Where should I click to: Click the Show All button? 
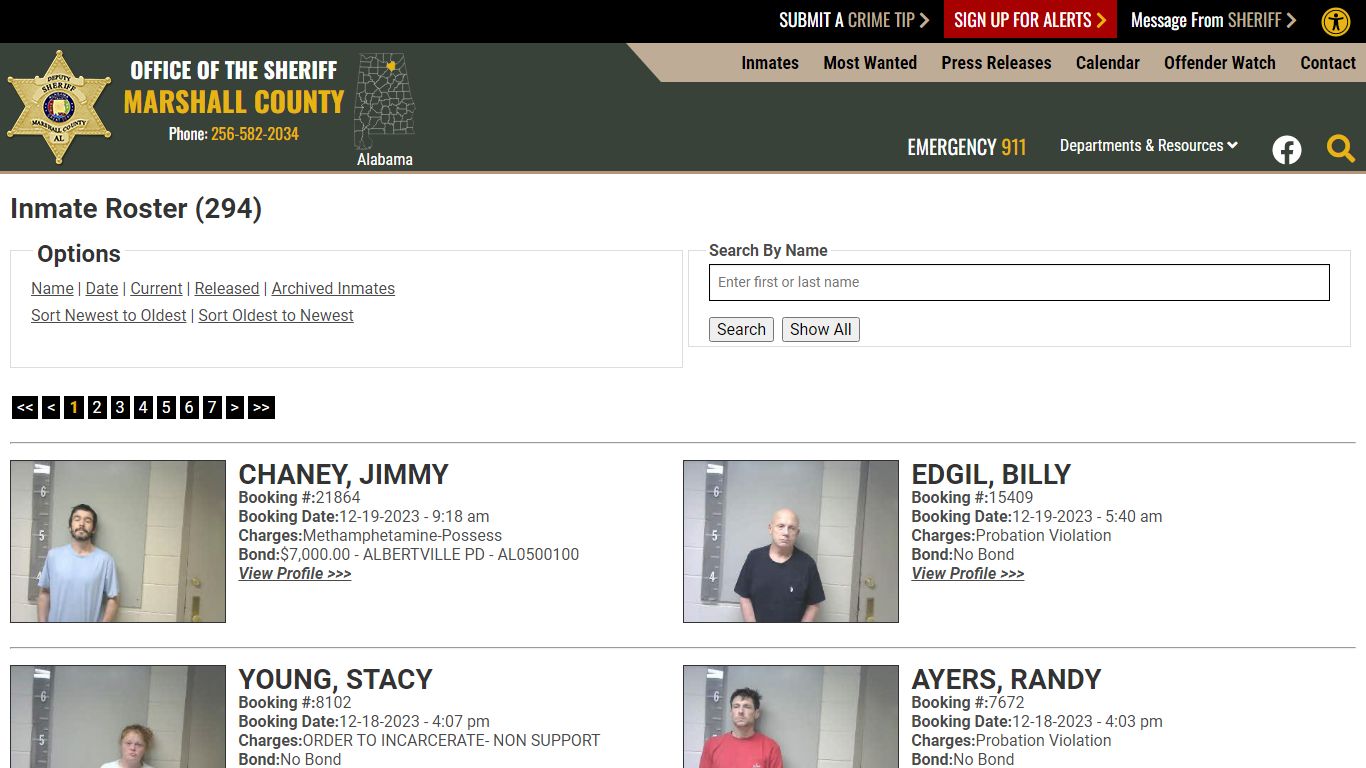pos(821,329)
